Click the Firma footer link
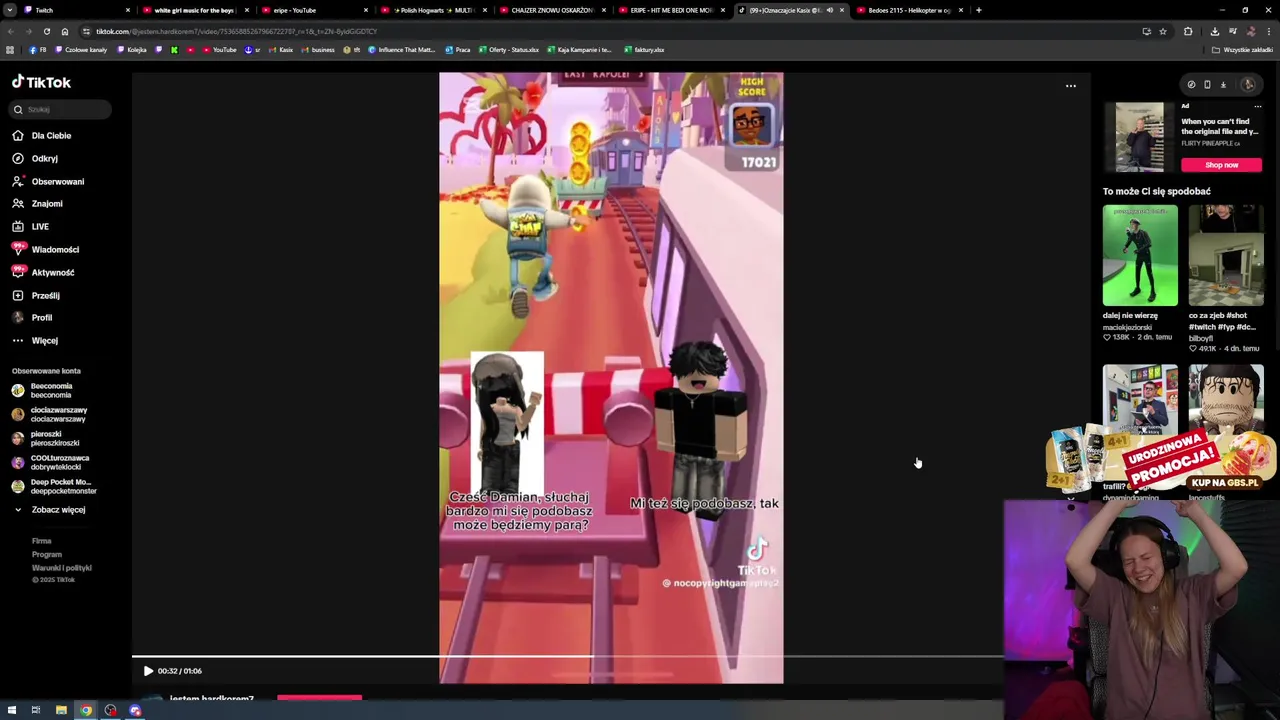This screenshot has height=720, width=1280. click(x=41, y=541)
